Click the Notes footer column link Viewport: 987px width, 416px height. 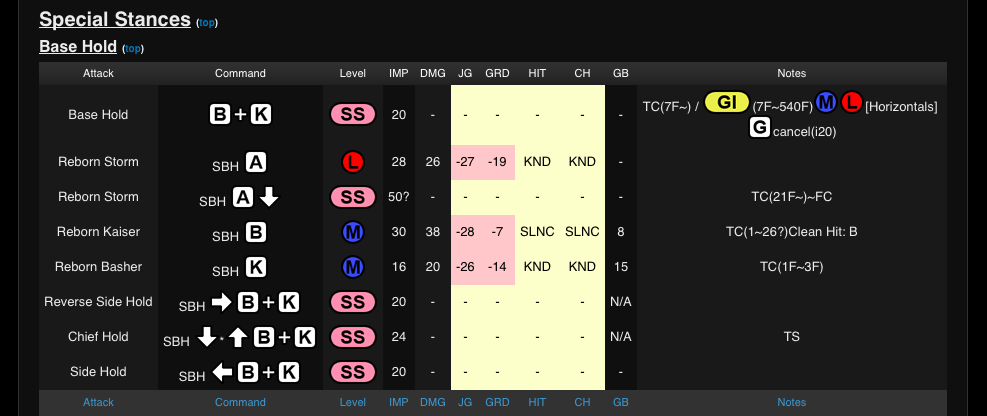coord(791,402)
